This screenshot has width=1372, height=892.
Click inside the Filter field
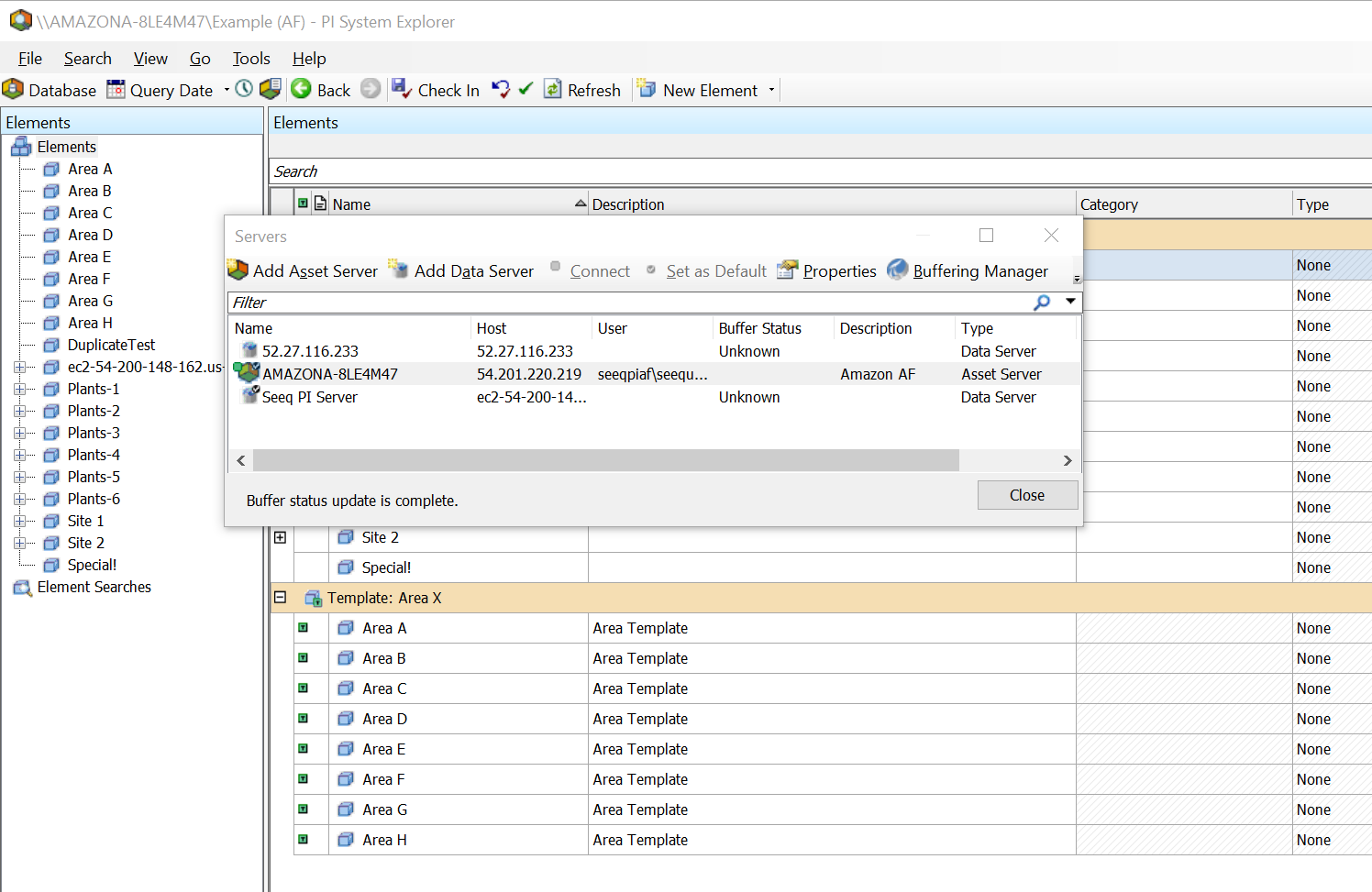point(550,302)
